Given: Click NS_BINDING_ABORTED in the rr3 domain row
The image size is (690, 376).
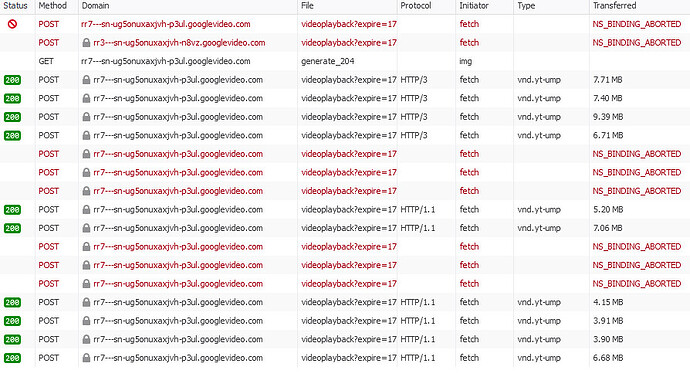Looking at the screenshot, I should (x=637, y=43).
